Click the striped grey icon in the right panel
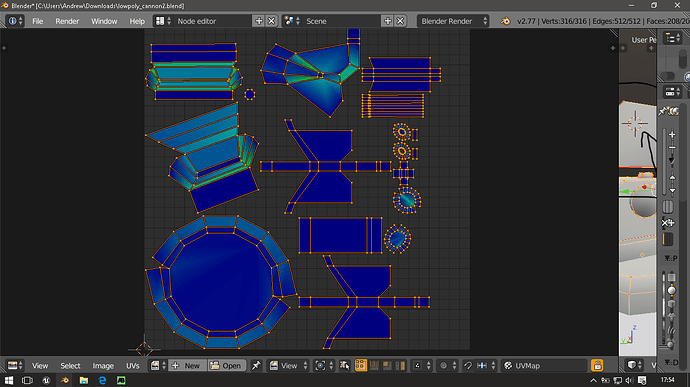 point(668,207)
